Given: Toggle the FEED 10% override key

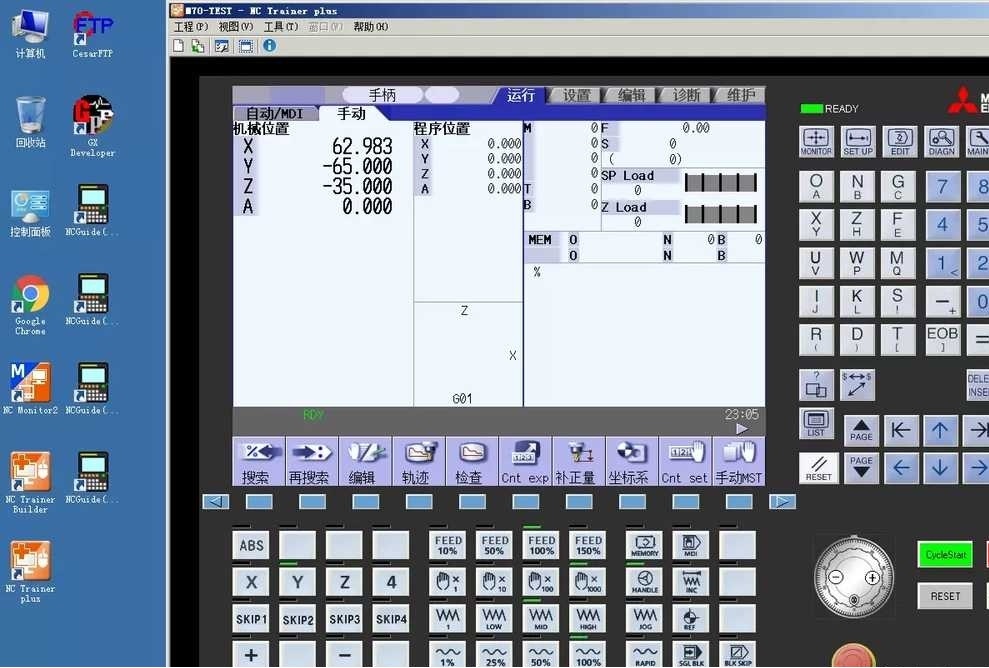Looking at the screenshot, I should pos(447,545).
